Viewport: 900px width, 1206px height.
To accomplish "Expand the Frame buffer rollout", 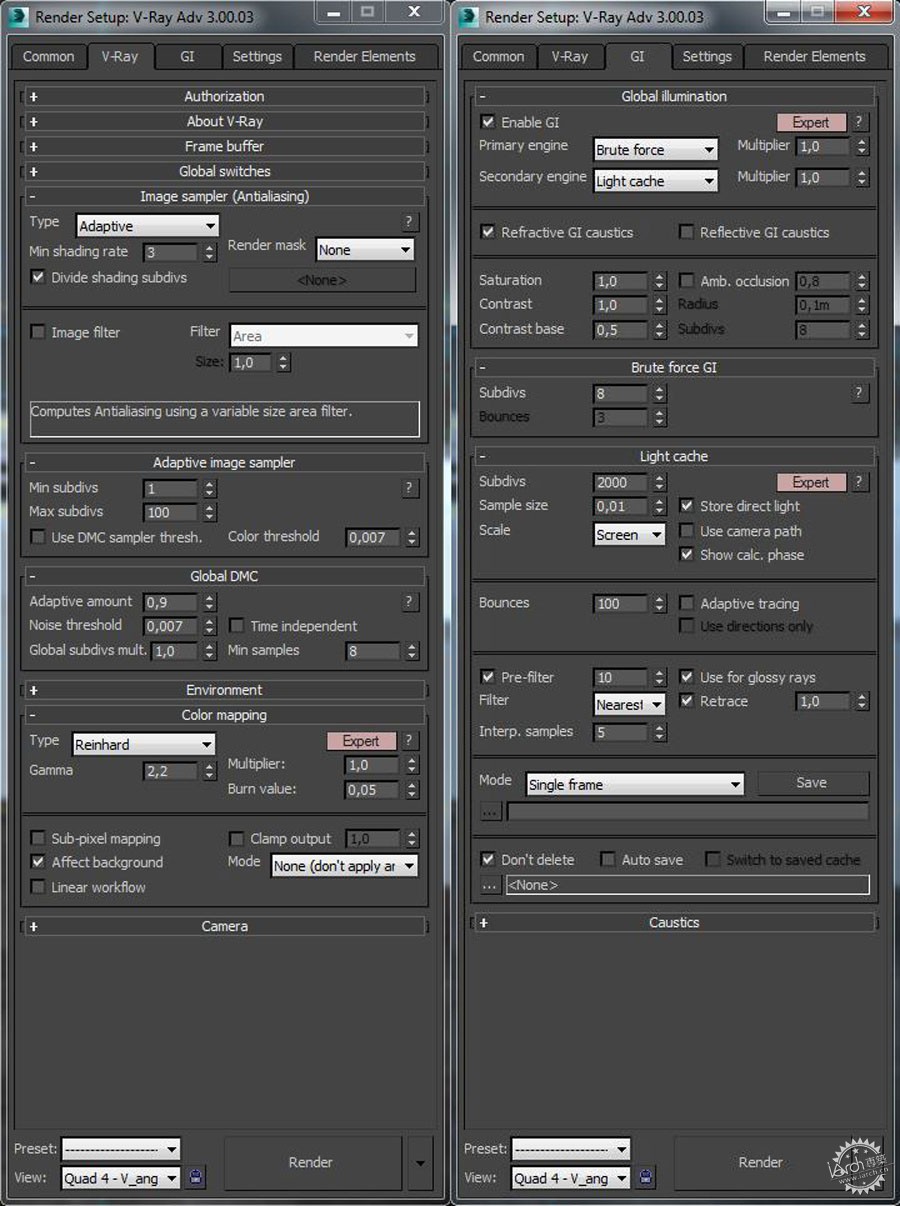I will [x=225, y=146].
